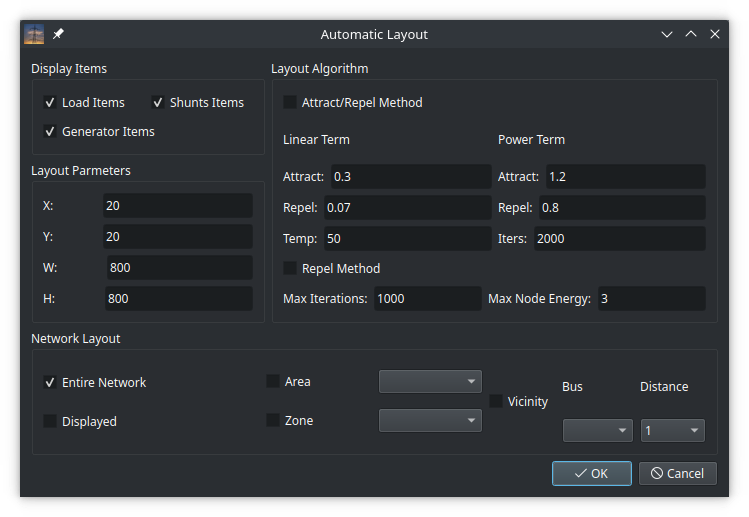Focus the W field containing 800

pyautogui.click(x=180, y=268)
